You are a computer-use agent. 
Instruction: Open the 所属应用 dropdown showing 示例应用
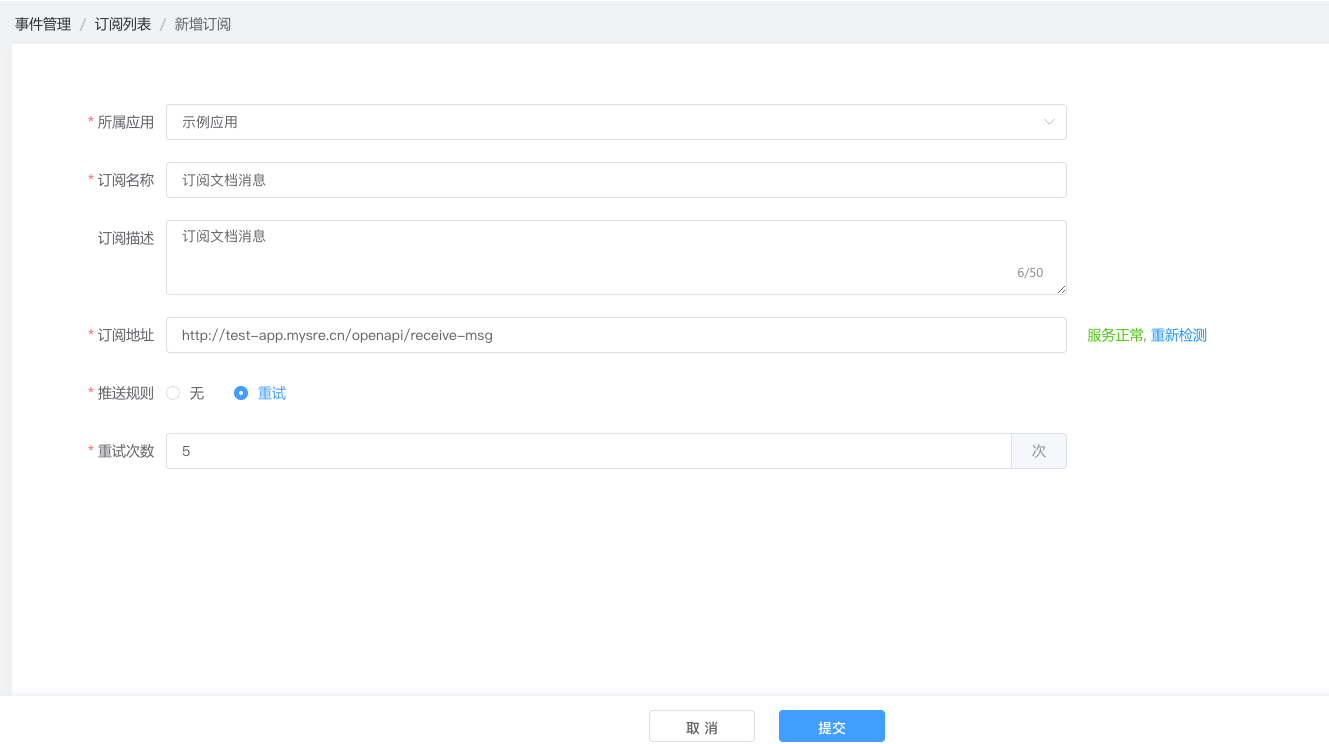pyautogui.click(x=600, y=122)
